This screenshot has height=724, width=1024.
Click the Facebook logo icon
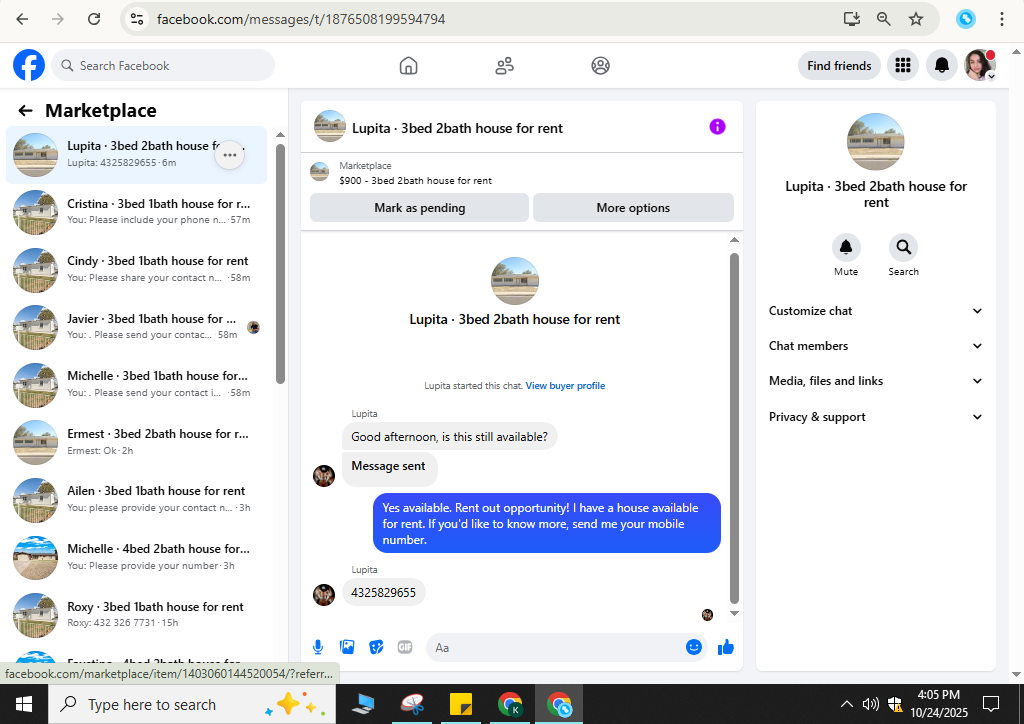[x=29, y=65]
